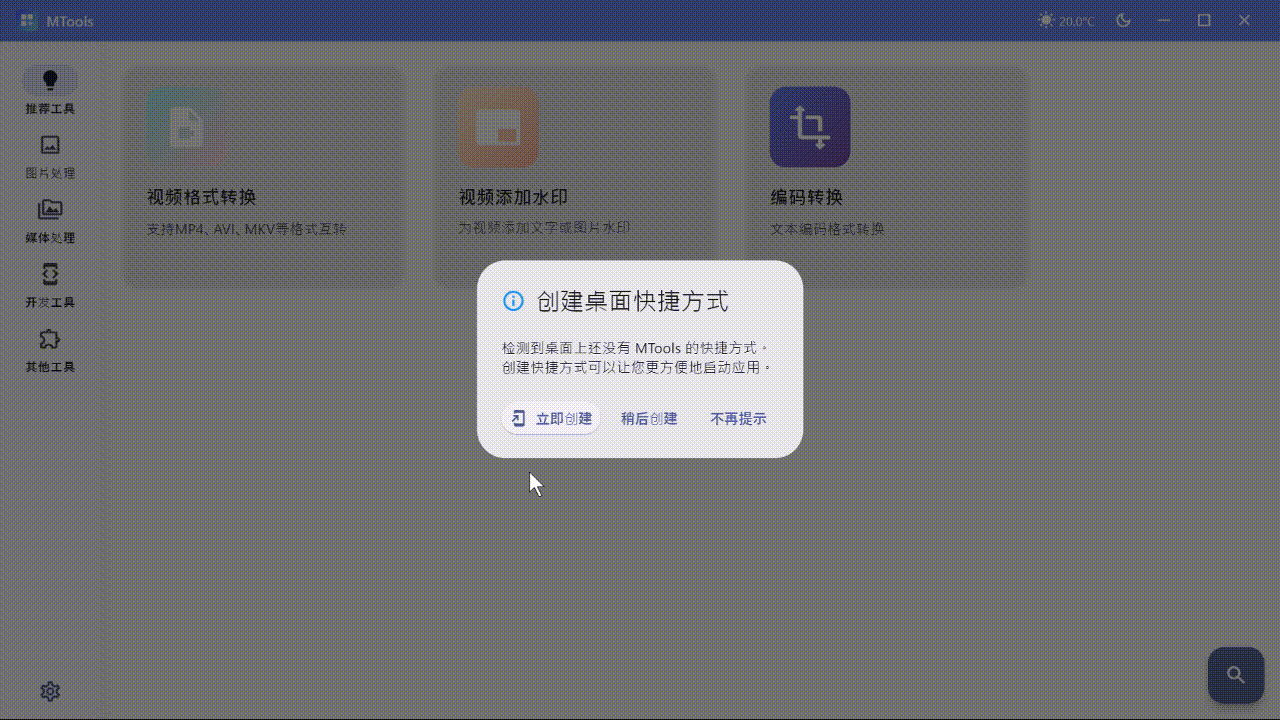This screenshot has width=1280, height=720.
Task: Click the MTools app logo
Action: [x=28, y=21]
